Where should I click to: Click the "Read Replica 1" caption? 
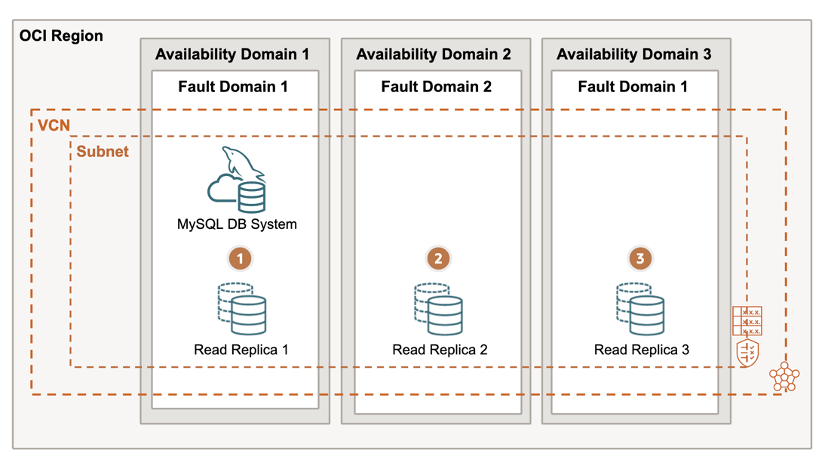(241, 349)
